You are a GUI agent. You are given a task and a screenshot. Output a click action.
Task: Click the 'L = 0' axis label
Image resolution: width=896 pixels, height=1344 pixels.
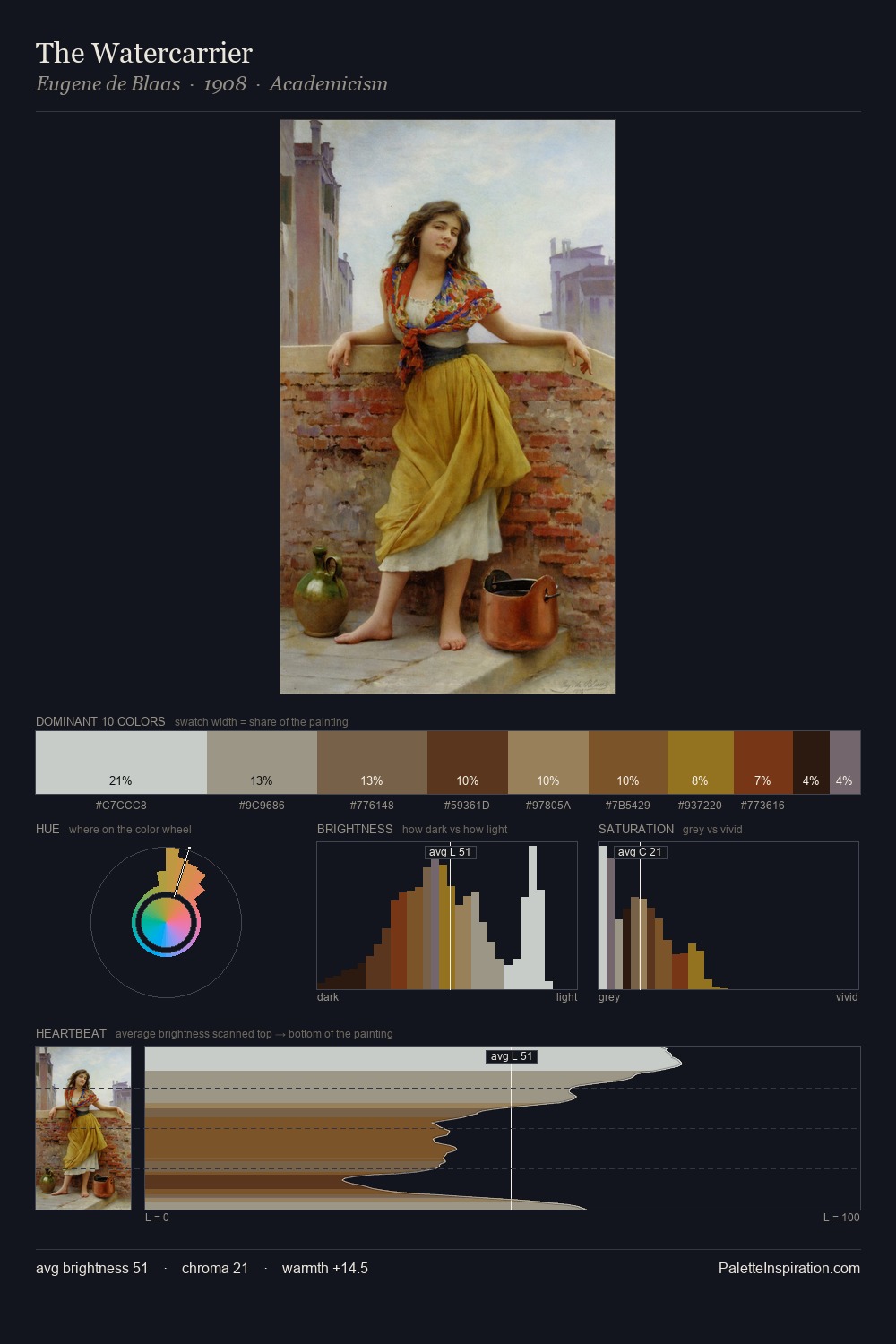(x=157, y=1218)
